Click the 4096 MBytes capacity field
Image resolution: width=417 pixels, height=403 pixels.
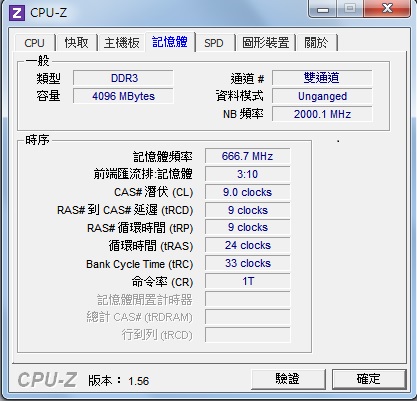tap(123, 96)
